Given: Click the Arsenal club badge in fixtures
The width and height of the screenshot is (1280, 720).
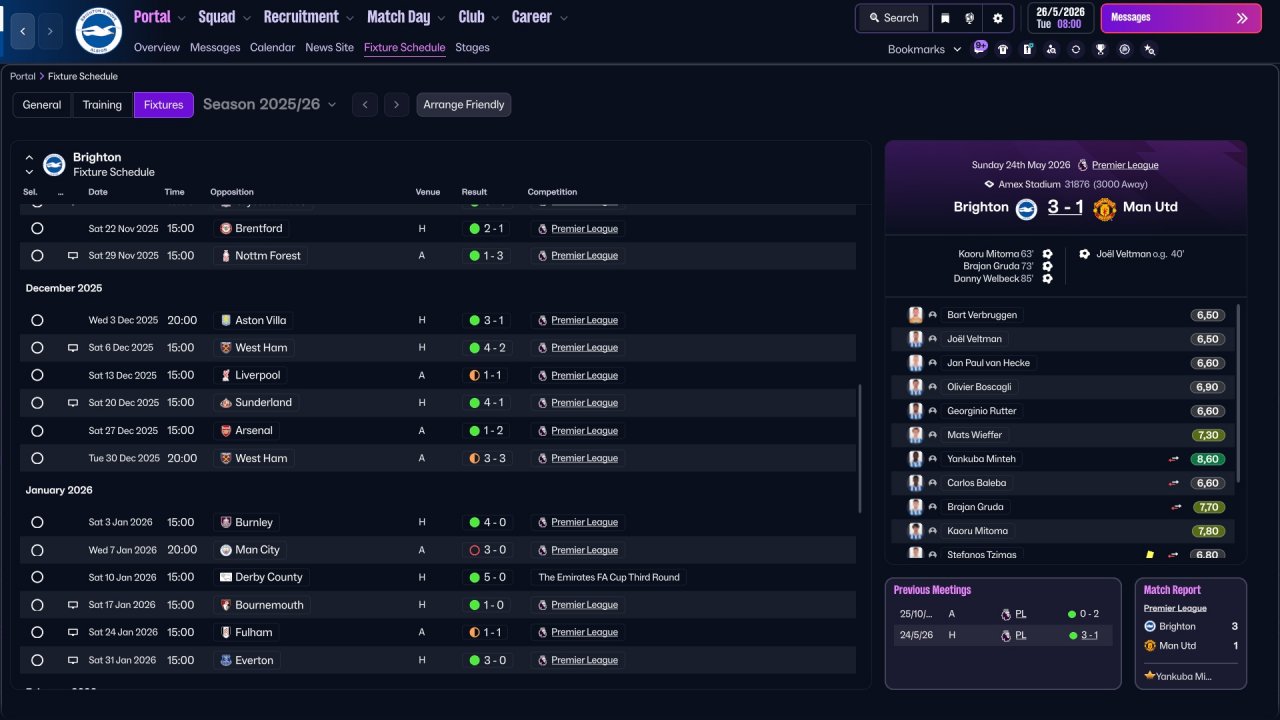Looking at the screenshot, I should pos(226,430).
